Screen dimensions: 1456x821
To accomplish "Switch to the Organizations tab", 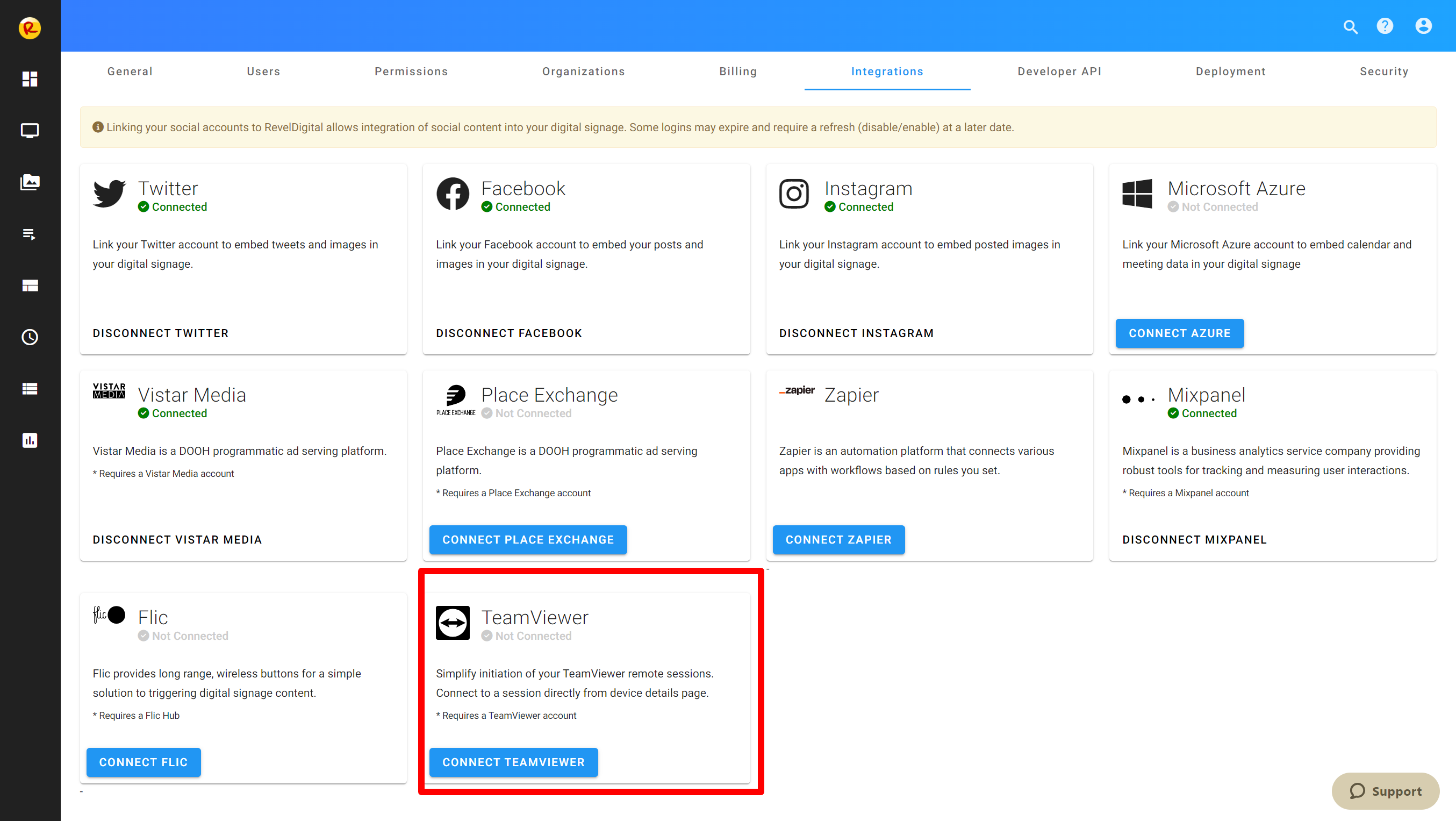I will (x=583, y=72).
